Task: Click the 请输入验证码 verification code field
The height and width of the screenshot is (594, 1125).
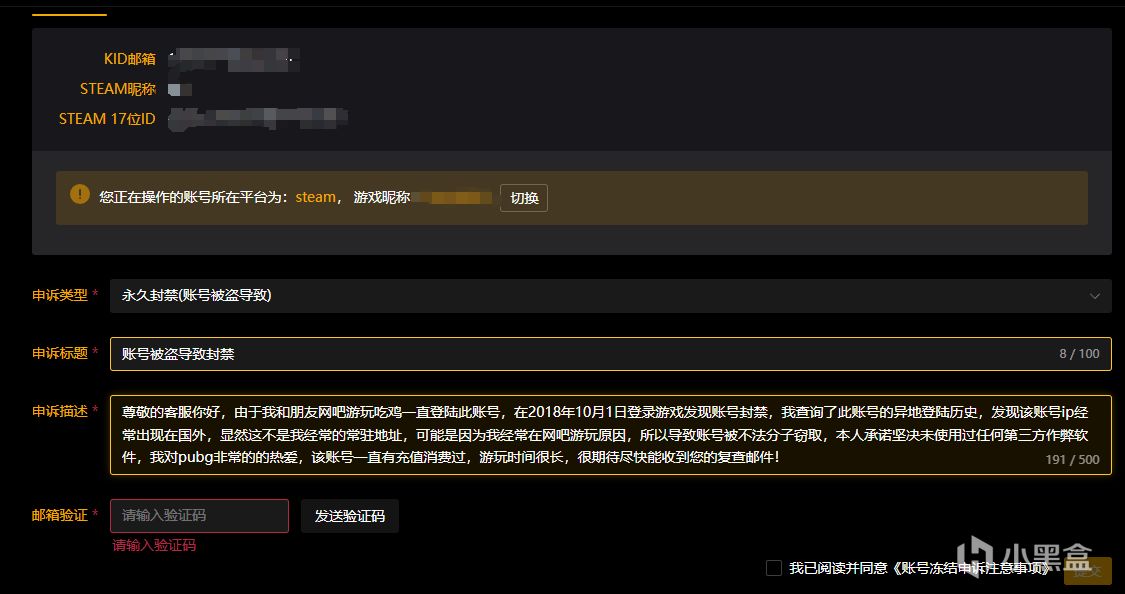Action: point(199,515)
